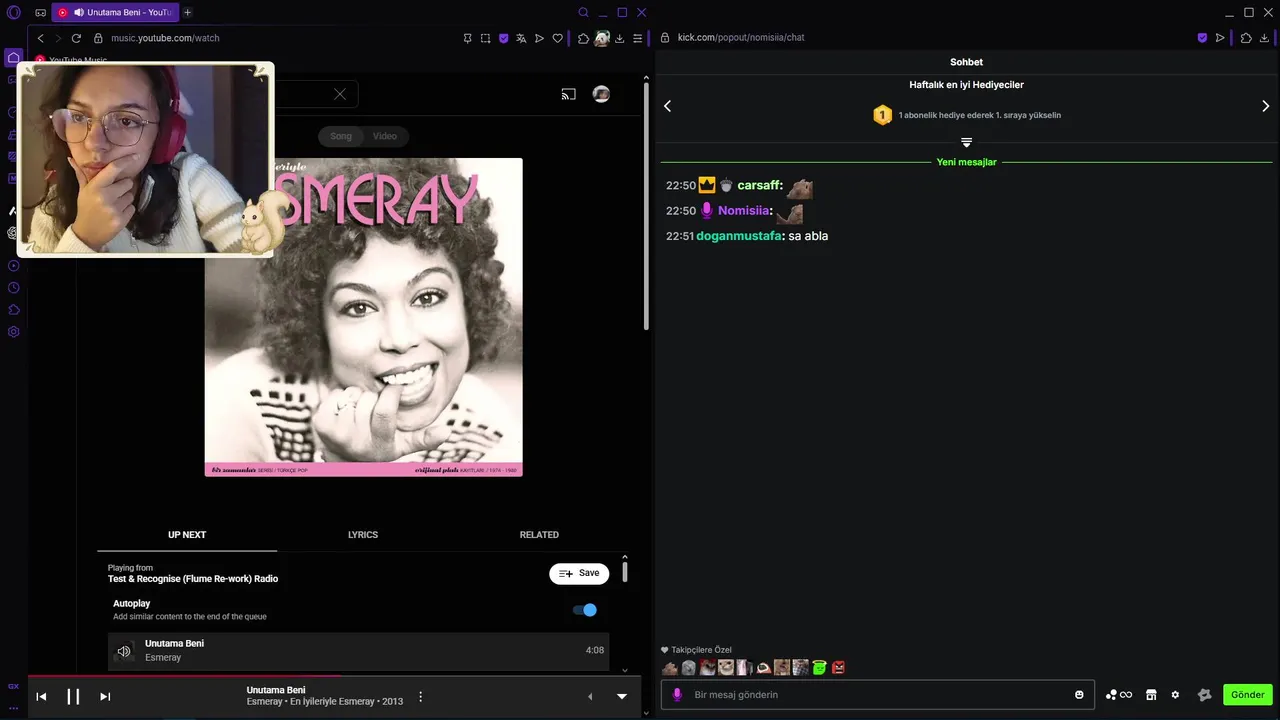The width and height of the screenshot is (1280, 720).
Task: Open Nomisiia user profile in chat
Action: point(744,211)
